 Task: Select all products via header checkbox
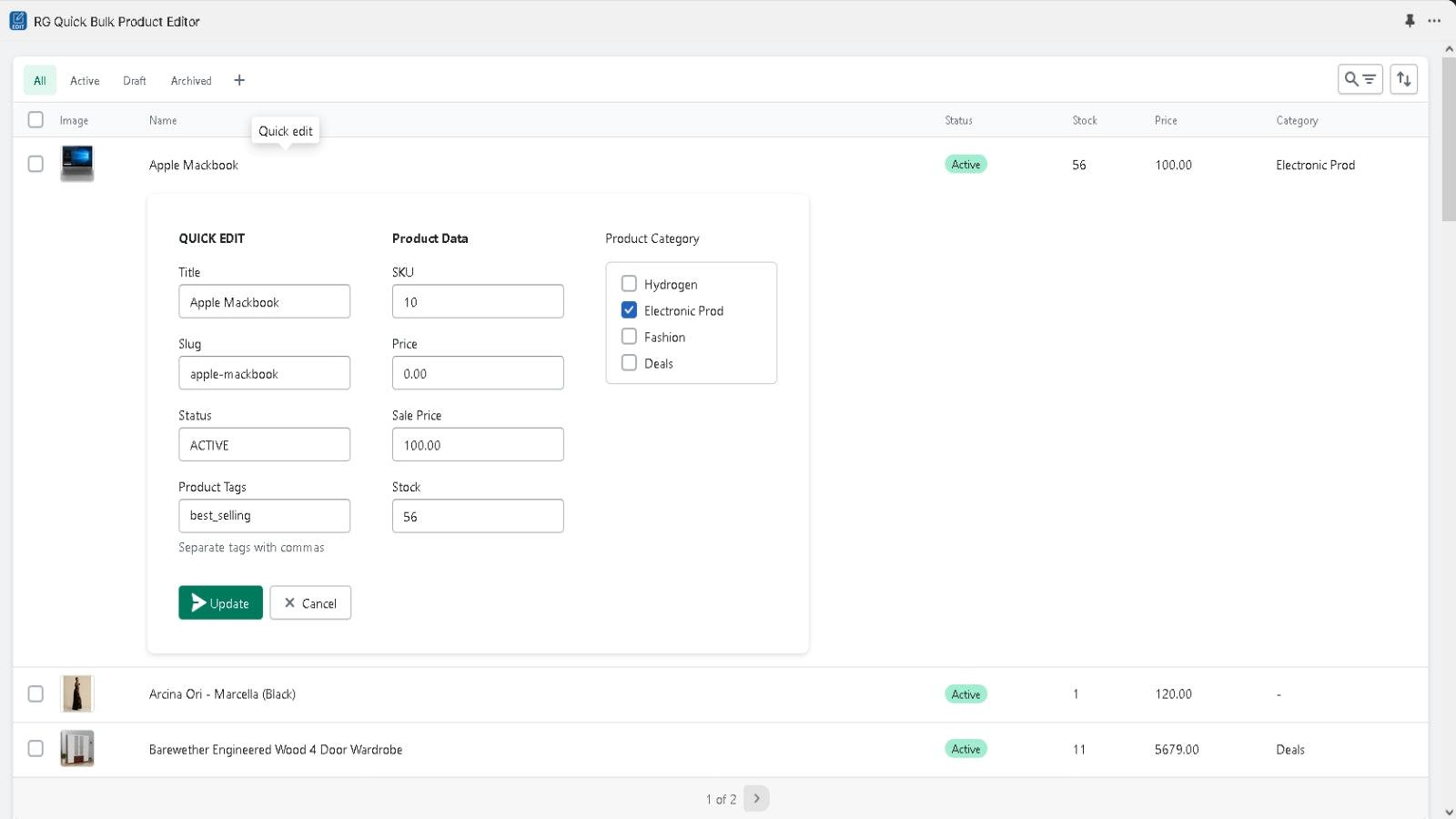click(x=35, y=119)
